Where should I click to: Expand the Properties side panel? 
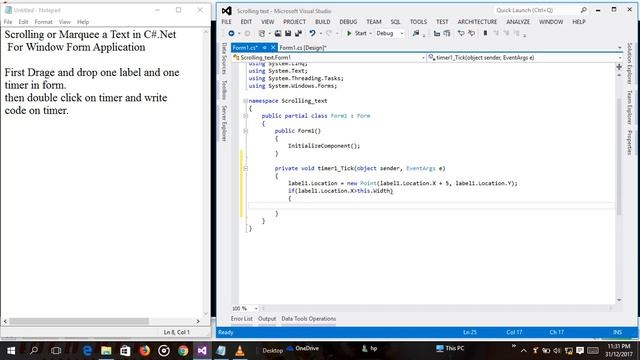629,142
